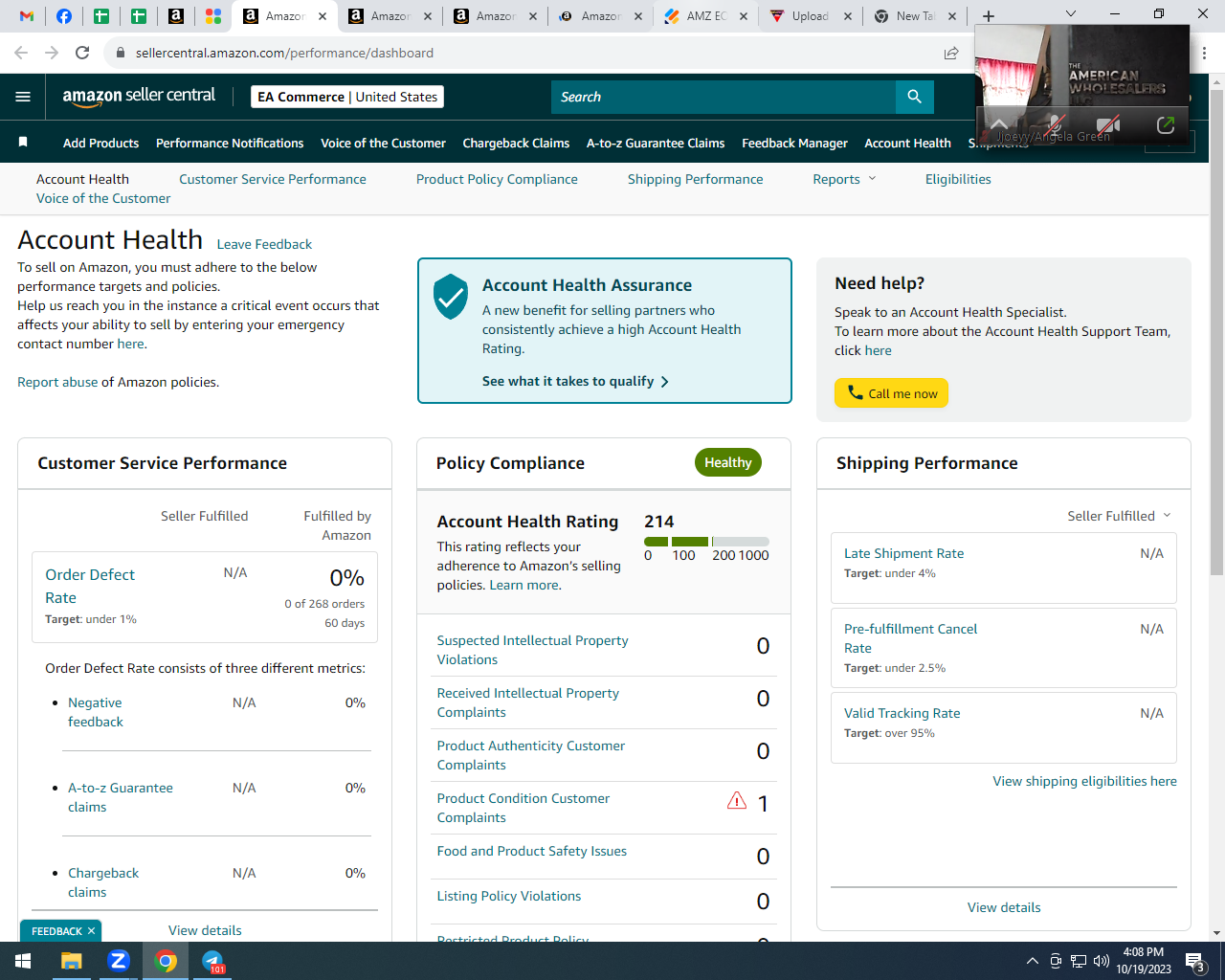The image size is (1225, 980).
Task: Open Suspected Intellectual Property Violations
Action: [x=532, y=650]
